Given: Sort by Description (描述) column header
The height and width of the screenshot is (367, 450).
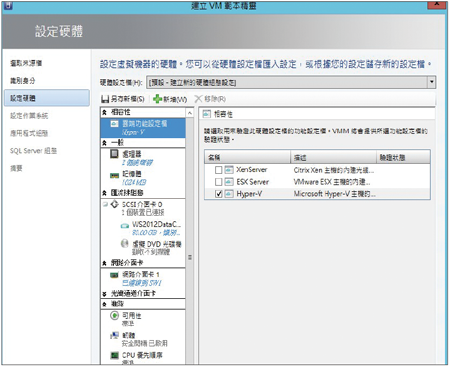Looking at the screenshot, I should pyautogui.click(x=334, y=157).
